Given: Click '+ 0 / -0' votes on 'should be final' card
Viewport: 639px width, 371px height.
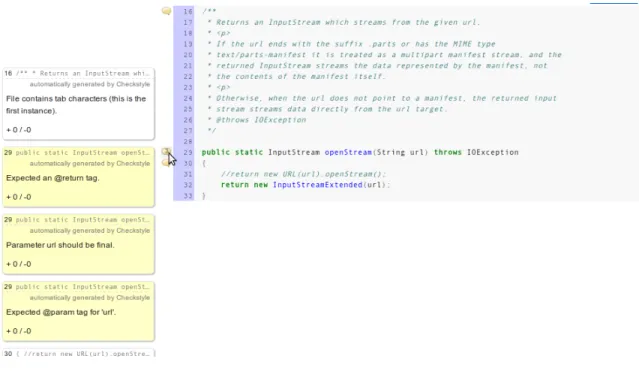Looking at the screenshot, I should [x=19, y=264].
